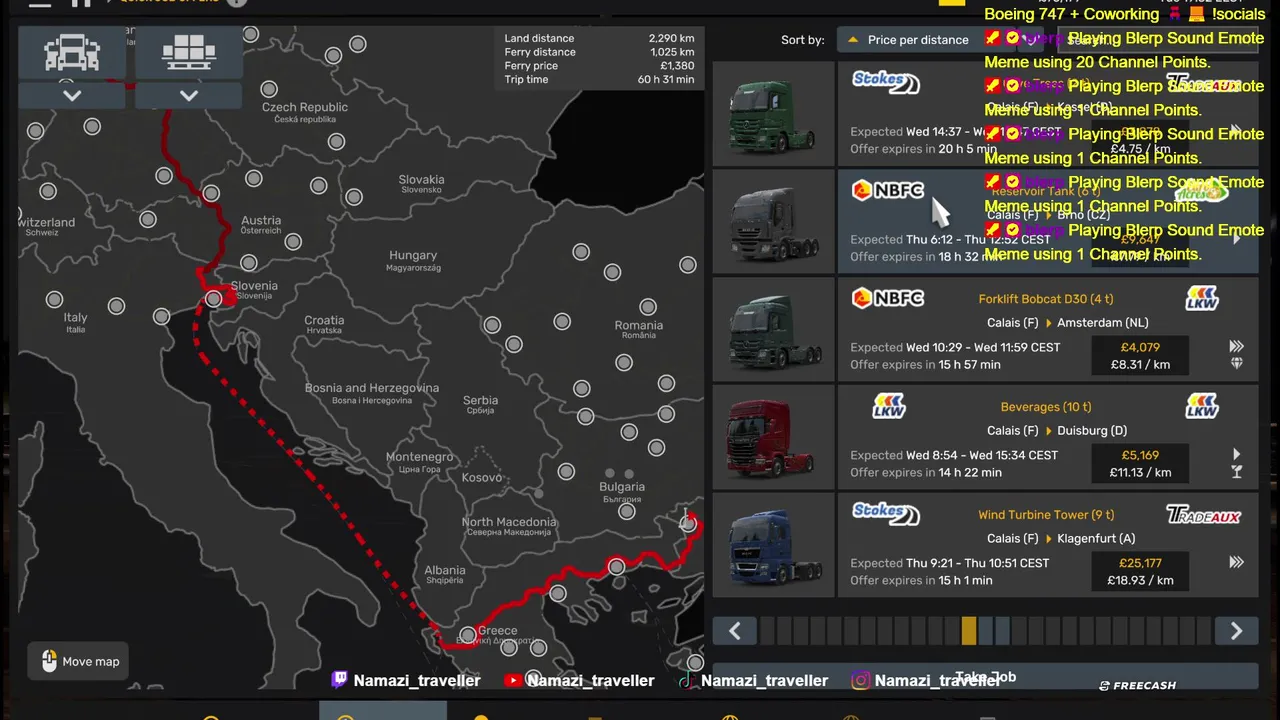1280x720 pixels.
Task: Click Tradeaux logo on Wind Turbine Tower job
Action: (x=1204, y=515)
